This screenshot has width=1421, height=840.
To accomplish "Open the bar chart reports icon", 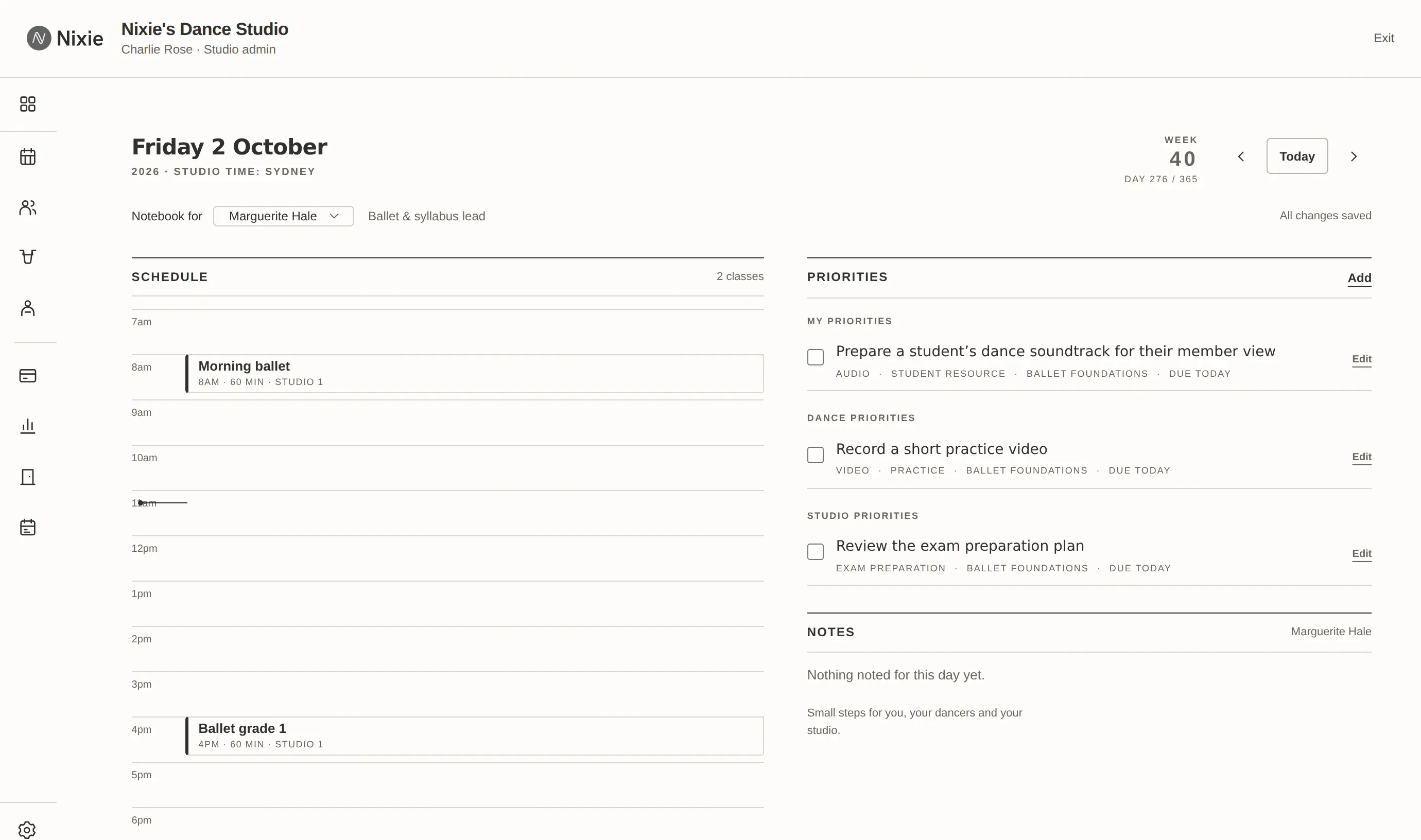I will pyautogui.click(x=28, y=426).
